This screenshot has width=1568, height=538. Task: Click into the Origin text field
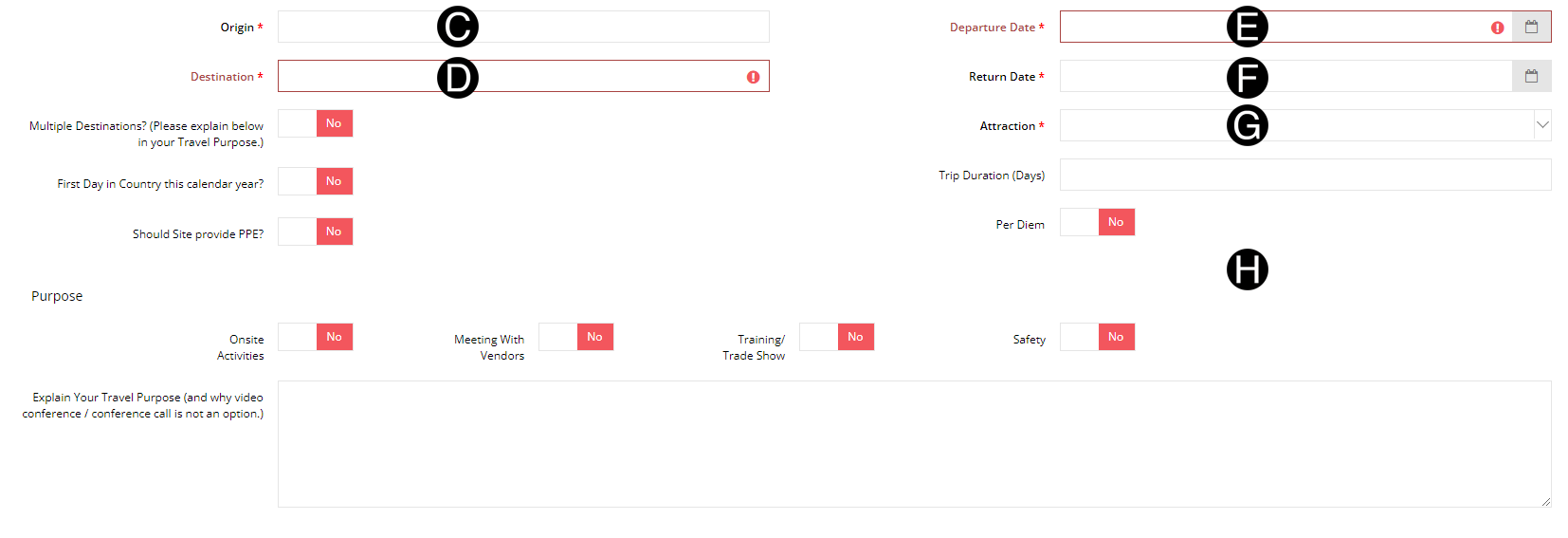pyautogui.click(x=360, y=28)
